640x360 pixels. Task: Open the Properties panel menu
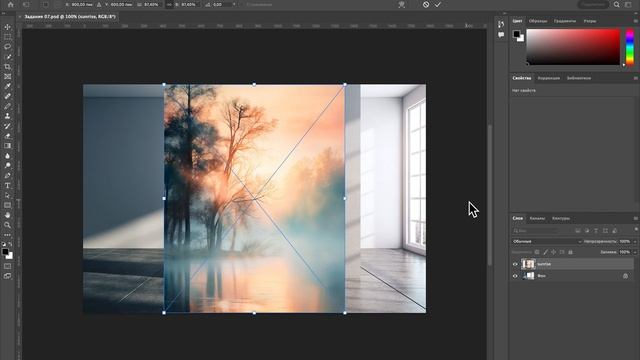click(636, 78)
